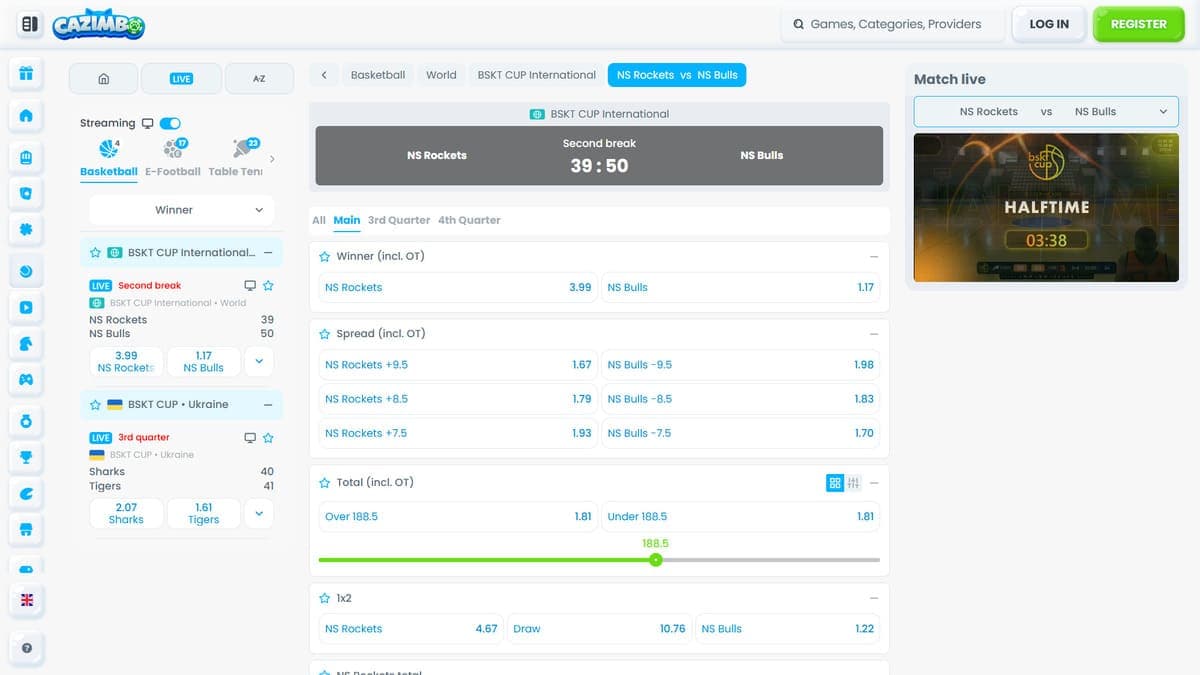This screenshot has width=1200, height=675.
Task: Click the LOG IN button
Action: pyautogui.click(x=1049, y=24)
